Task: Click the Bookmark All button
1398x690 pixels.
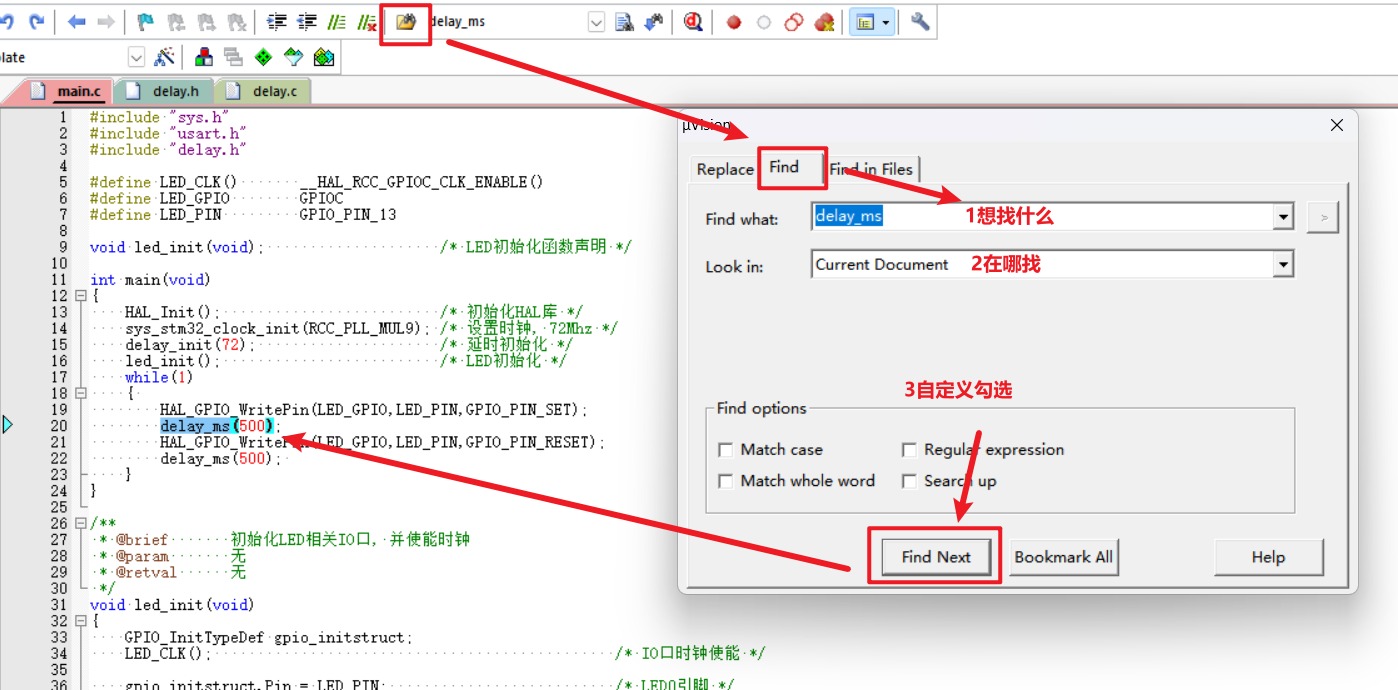Action: pyautogui.click(x=1063, y=557)
